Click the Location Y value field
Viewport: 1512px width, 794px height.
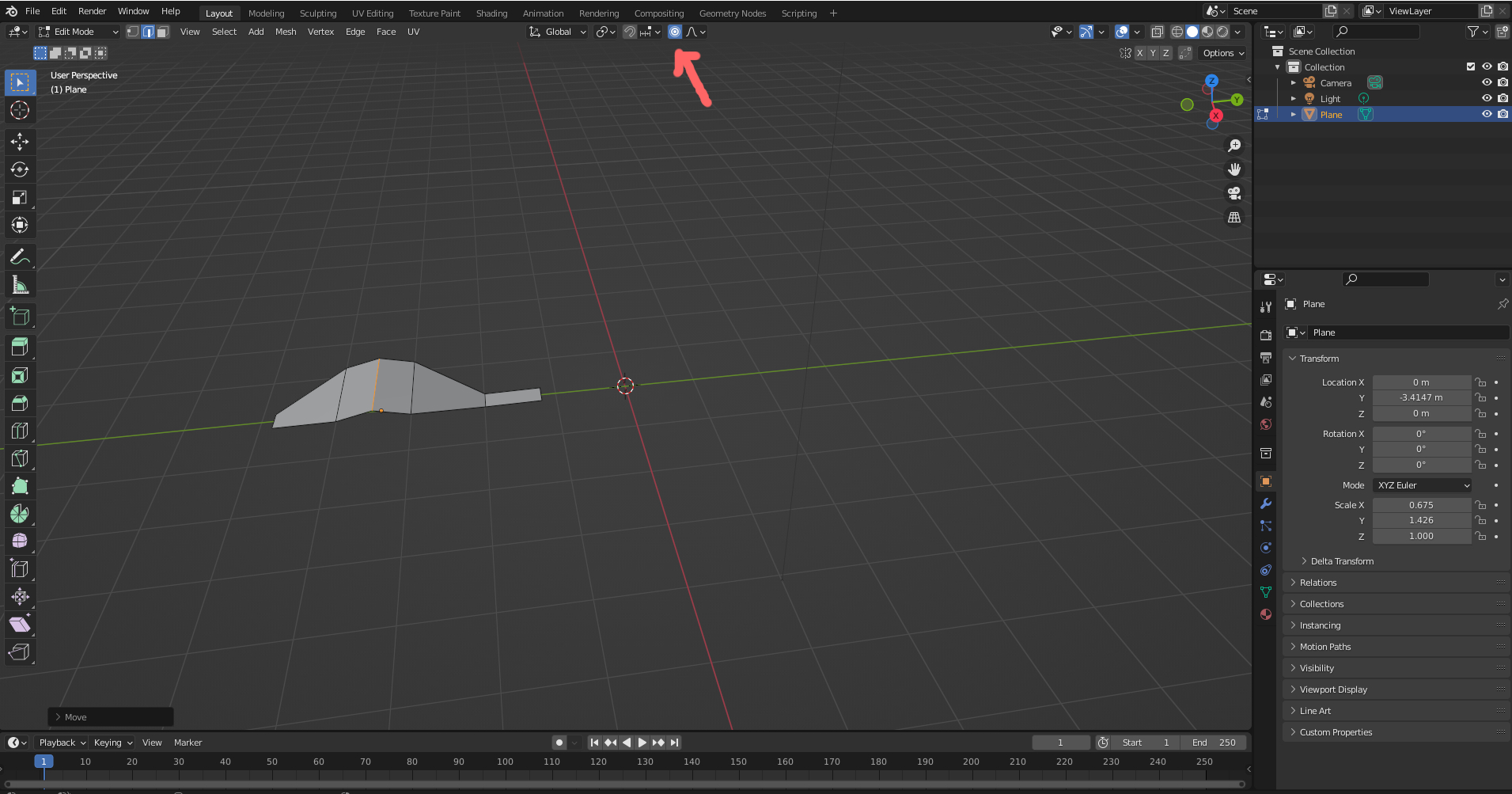pos(1421,397)
